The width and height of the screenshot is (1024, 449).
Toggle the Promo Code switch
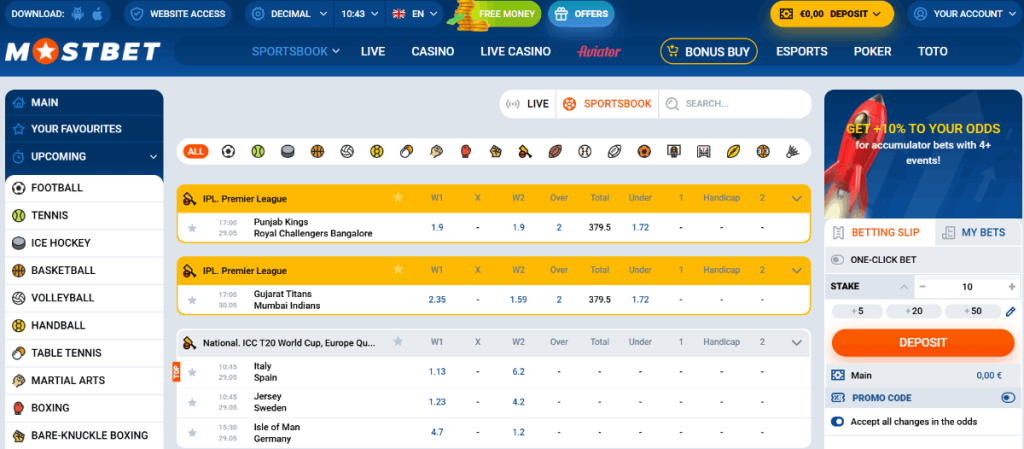pos(1008,397)
